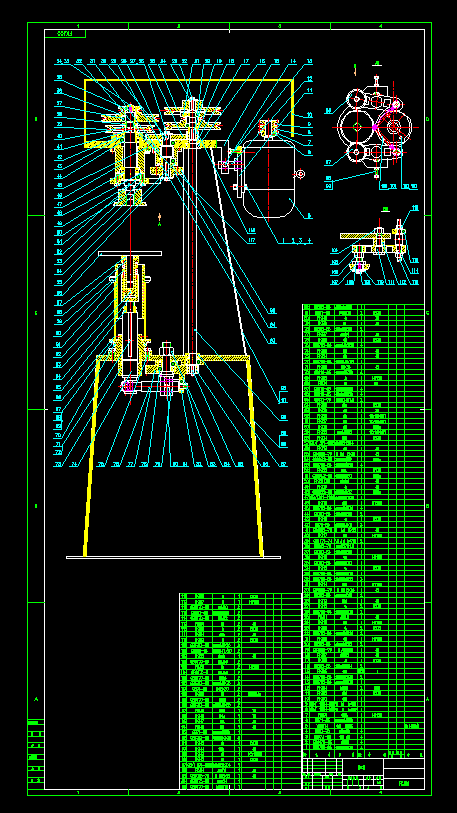Click callout number 117 below callout 118
This screenshot has width=457, height=813.
(251, 240)
